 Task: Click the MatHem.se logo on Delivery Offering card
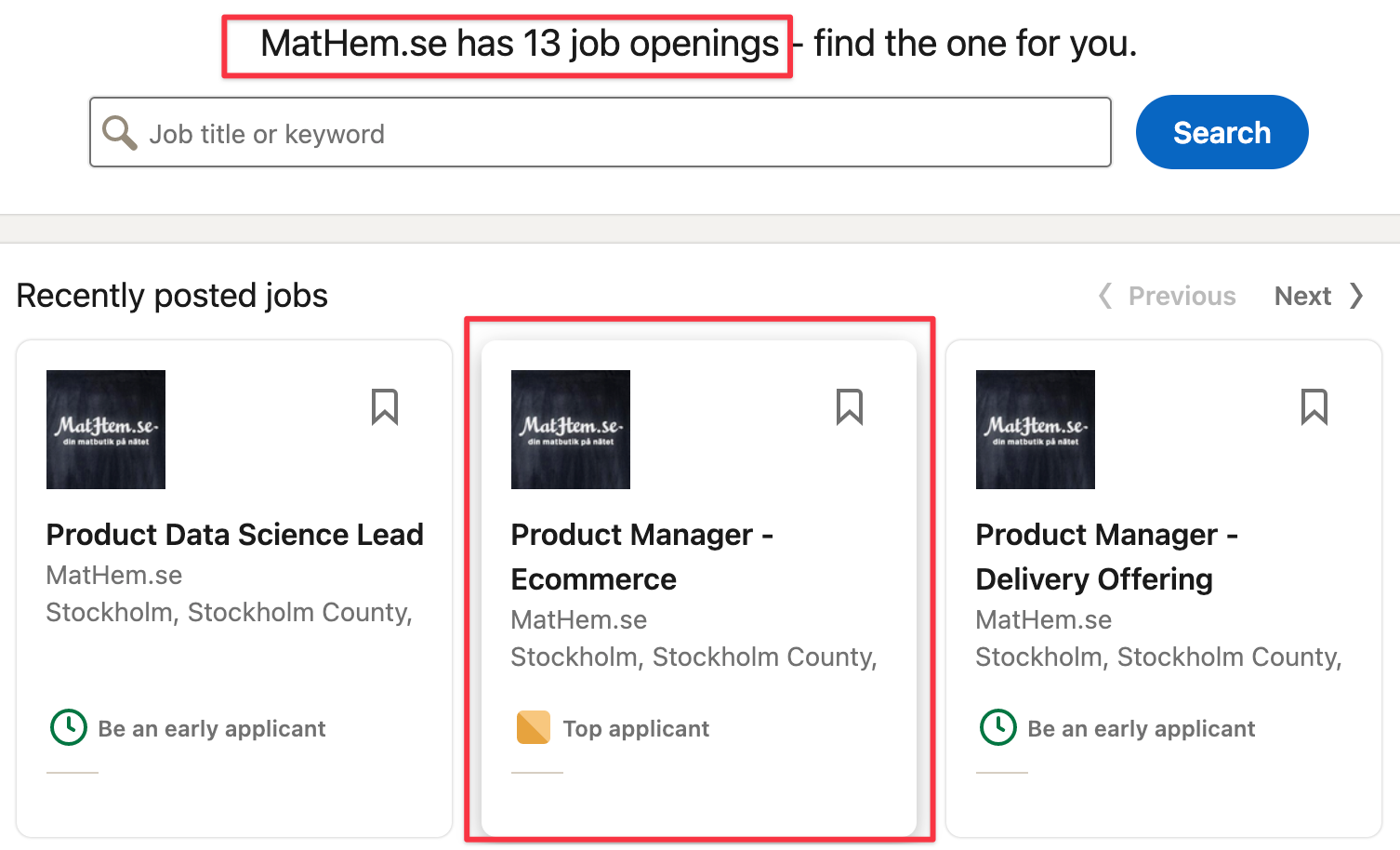pyautogui.click(x=1036, y=430)
